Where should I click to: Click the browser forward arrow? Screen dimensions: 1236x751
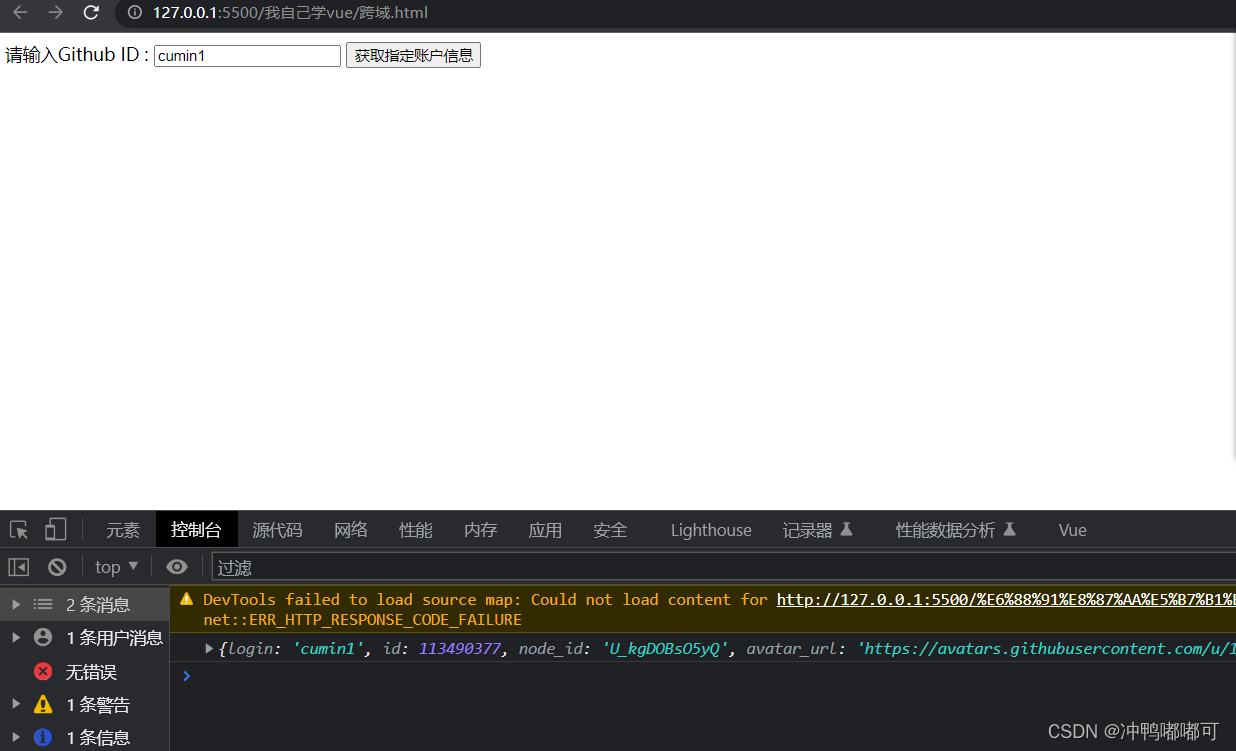56,13
